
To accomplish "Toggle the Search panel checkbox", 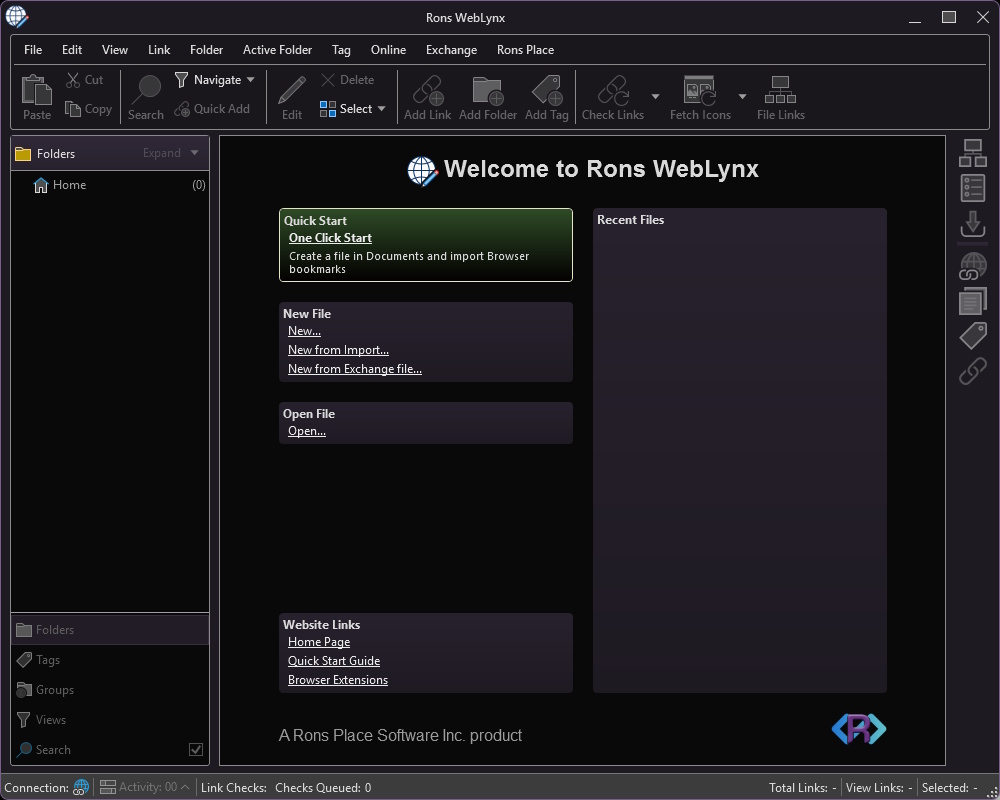I will tap(196, 750).
